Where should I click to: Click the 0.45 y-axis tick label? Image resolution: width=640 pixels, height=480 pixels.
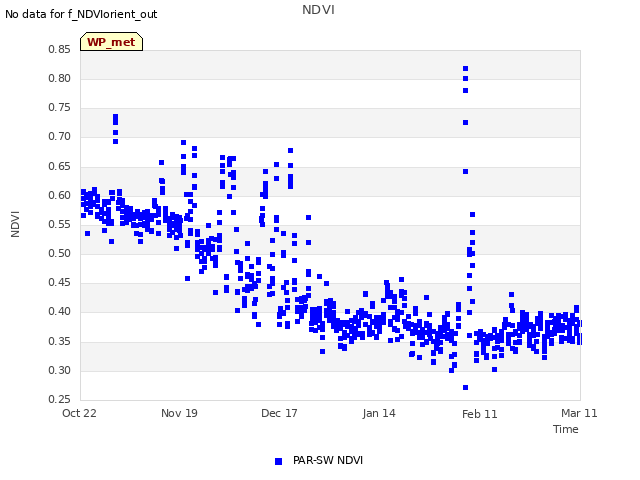point(60,282)
